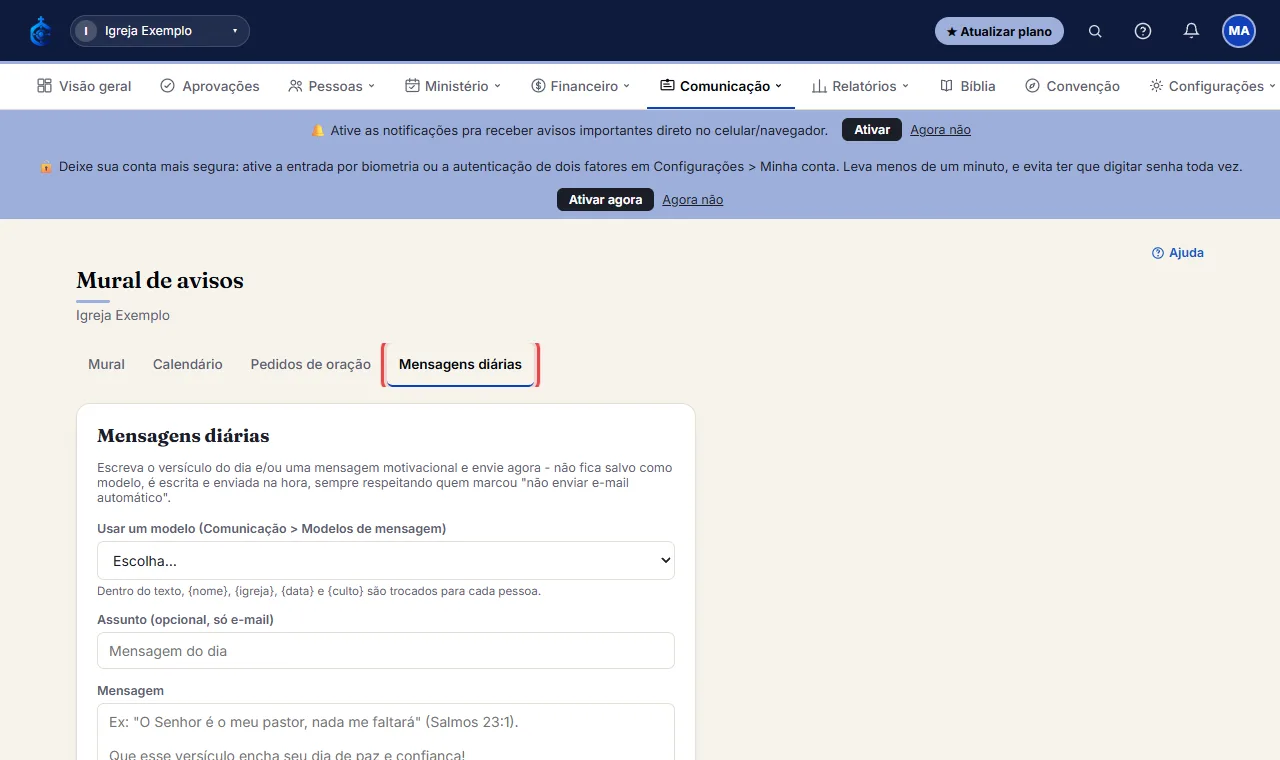This screenshot has height=760, width=1280.
Task: Click the Mensagens diárias card heading
Action: [183, 436]
